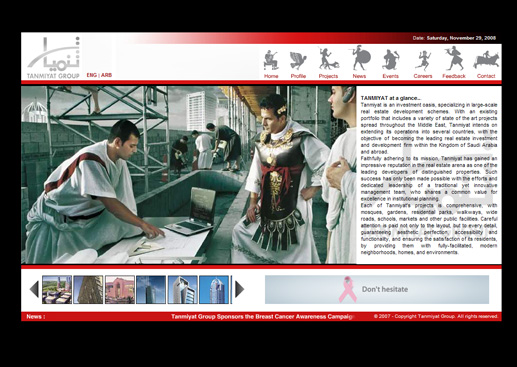Click the Don't hesitate pink ribbon banner
The width and height of the screenshot is (517, 367).
coord(377,289)
